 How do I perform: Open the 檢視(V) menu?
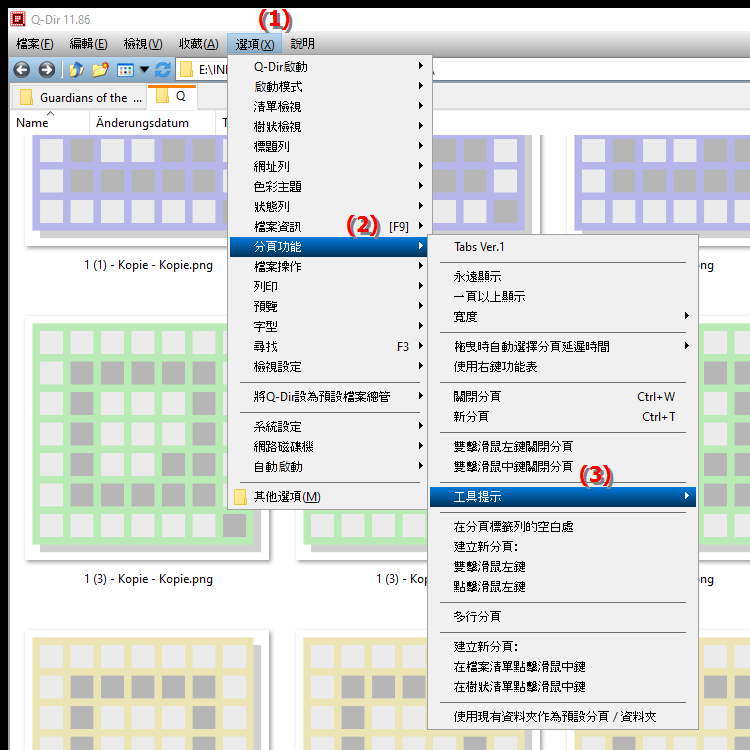coord(143,44)
